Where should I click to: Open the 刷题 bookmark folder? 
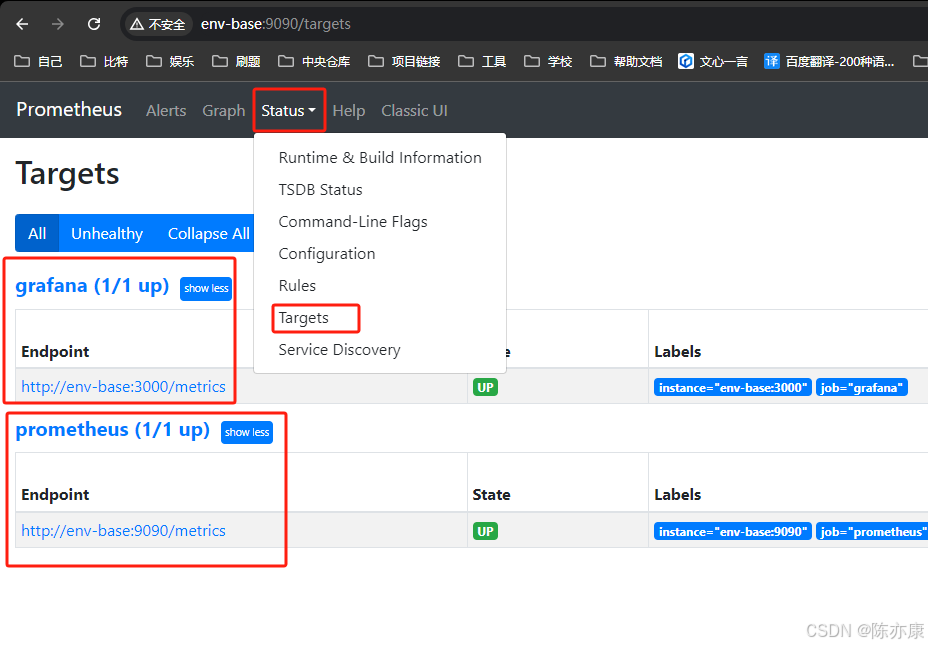[x=236, y=62]
